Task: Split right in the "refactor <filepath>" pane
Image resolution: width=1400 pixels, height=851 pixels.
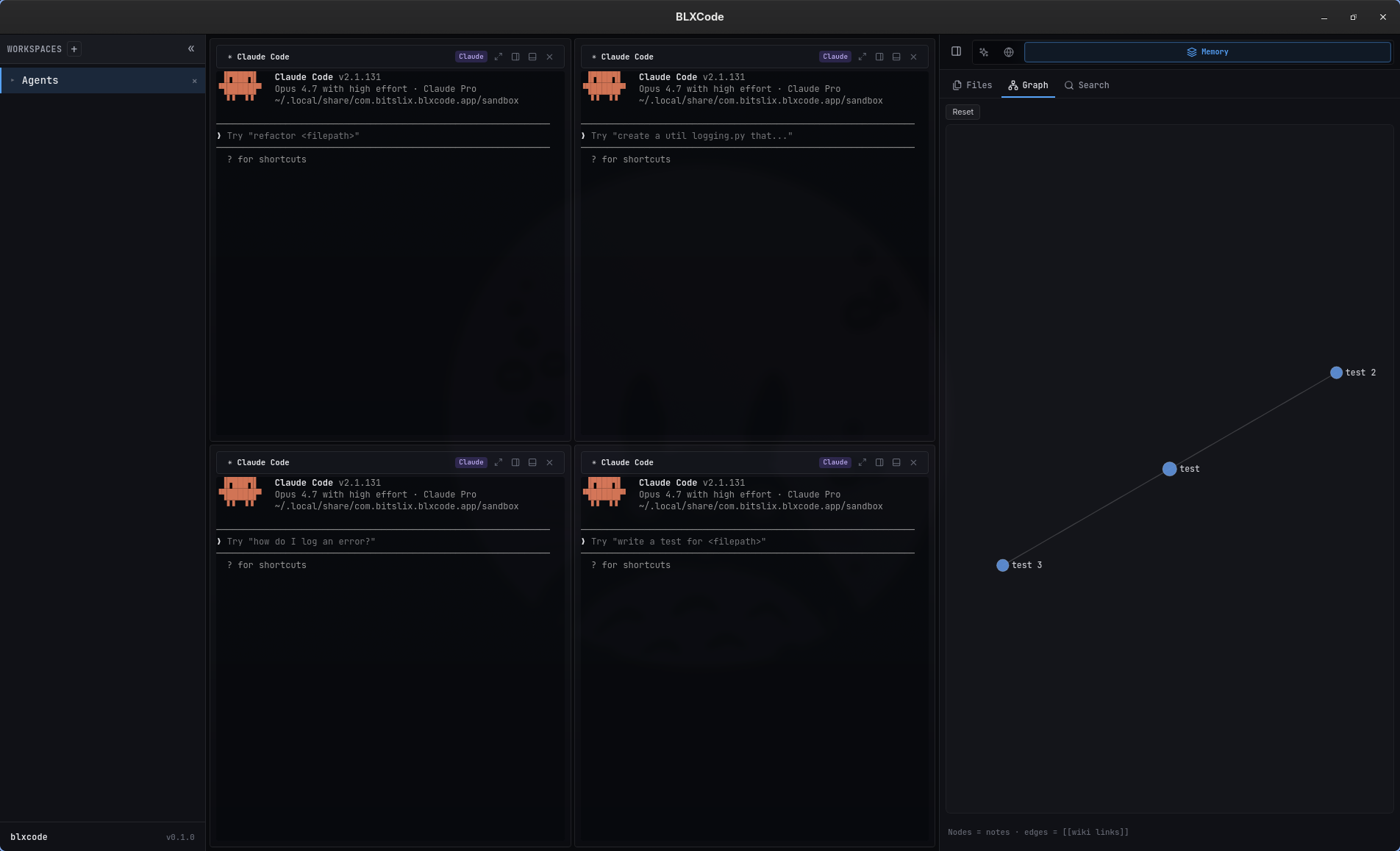Action: tap(515, 57)
